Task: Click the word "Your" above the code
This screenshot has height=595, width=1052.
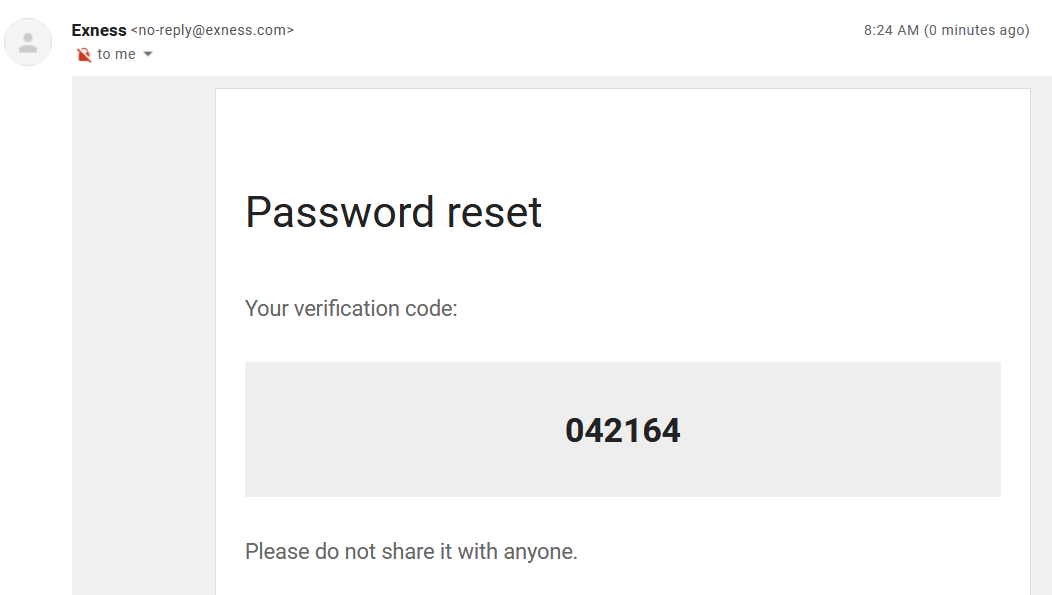Action: pos(267,308)
